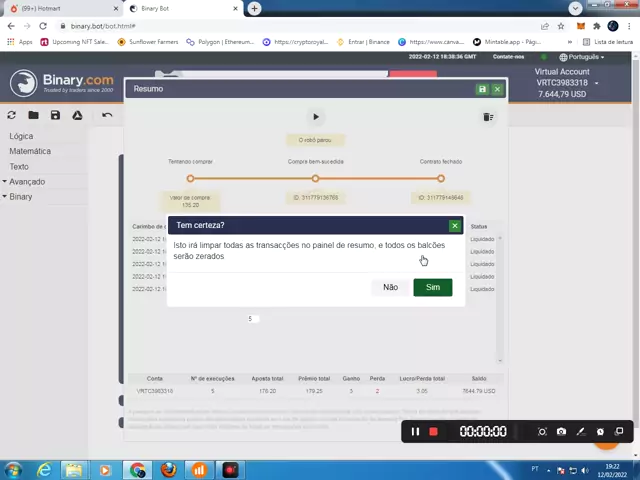Screen dimensions: 640x480
Task: Open the Google Drive toolbar icon
Action: click(x=78, y=115)
